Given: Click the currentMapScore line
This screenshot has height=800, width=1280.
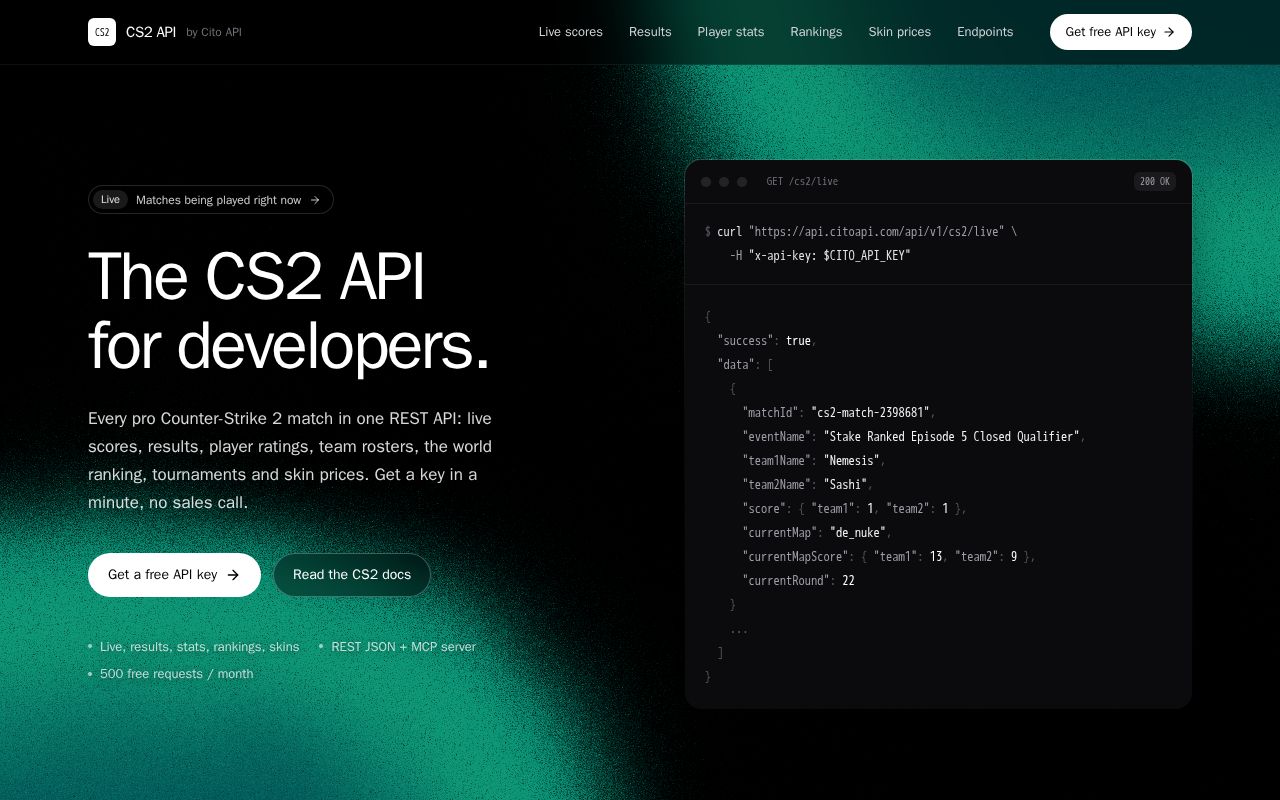Looking at the screenshot, I should [889, 556].
